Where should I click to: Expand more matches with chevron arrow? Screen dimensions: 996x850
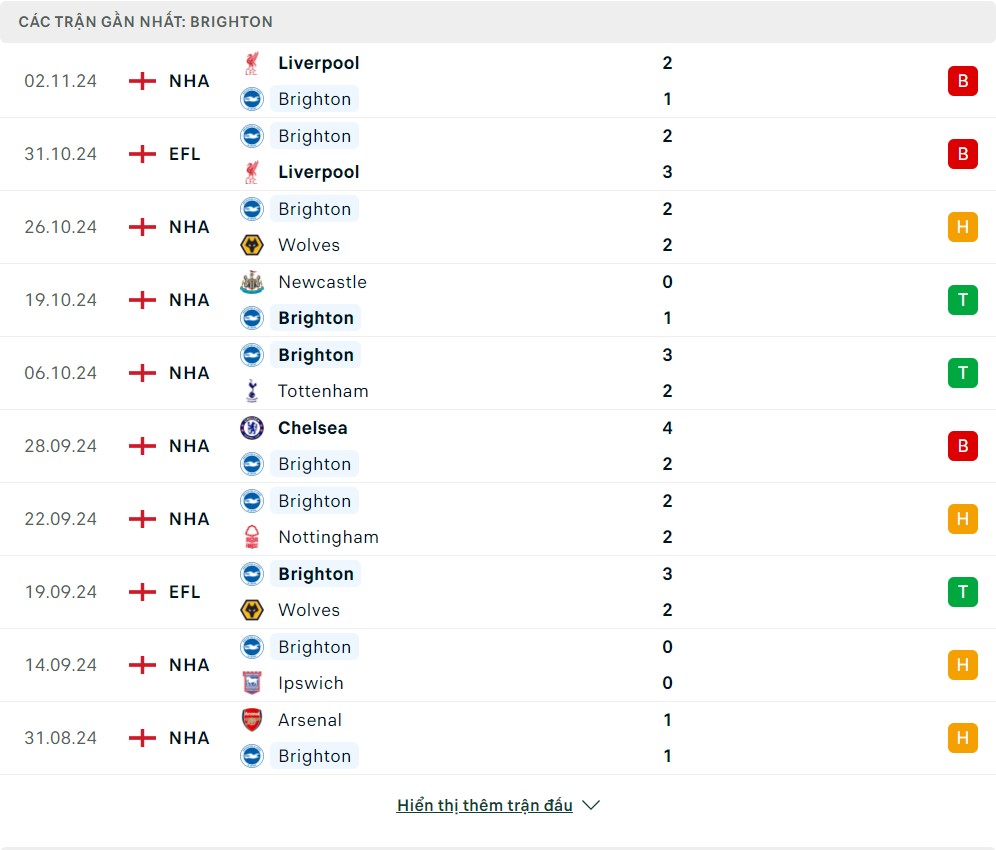[591, 806]
